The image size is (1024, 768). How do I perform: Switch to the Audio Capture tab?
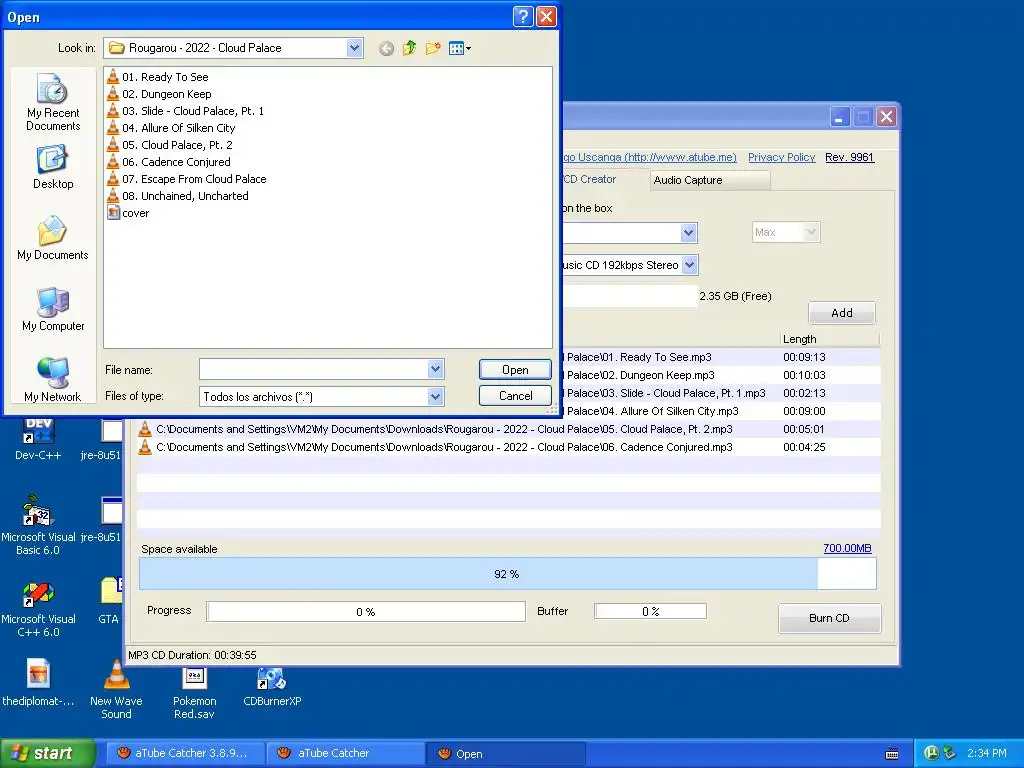[x=710, y=180]
